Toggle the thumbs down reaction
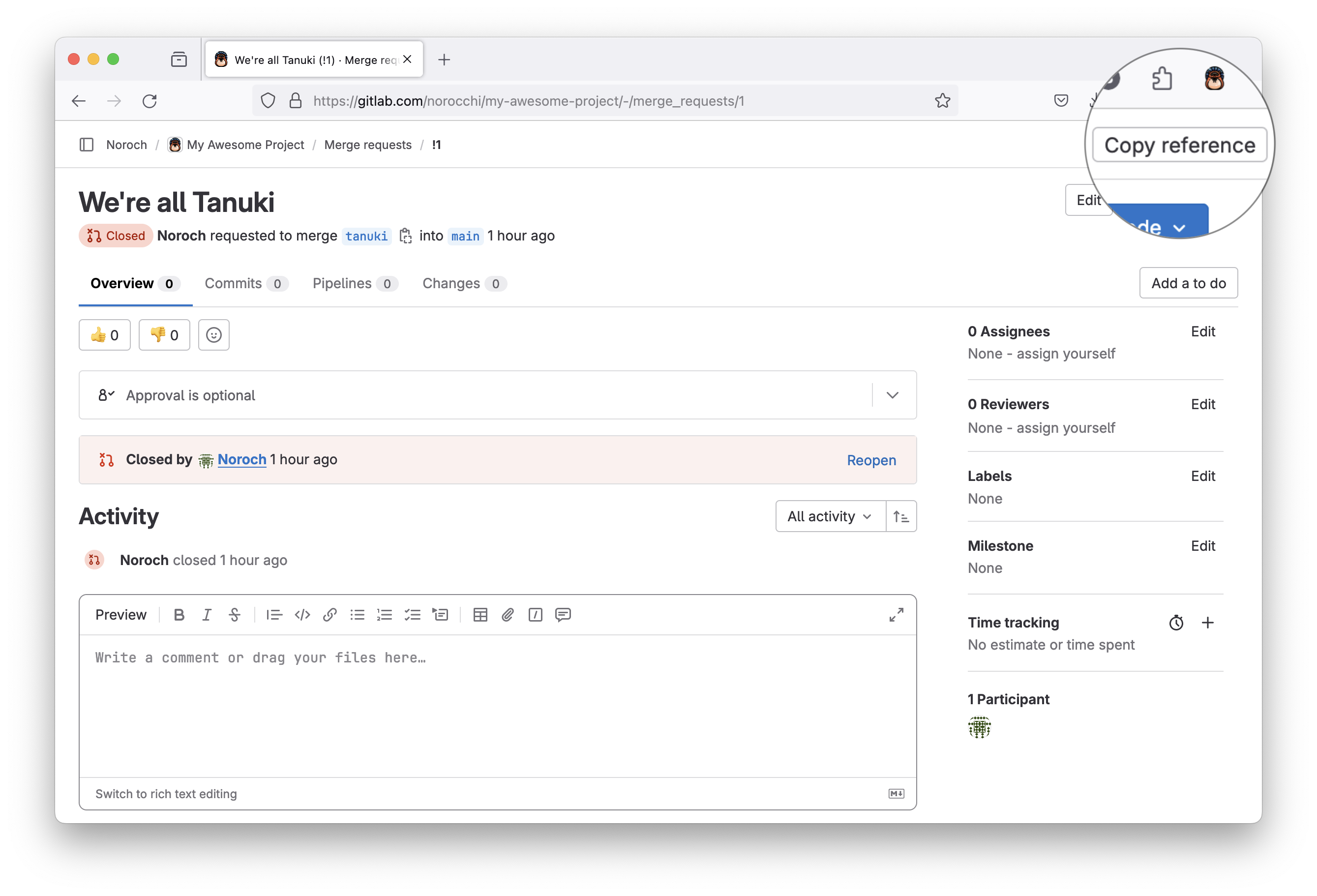The width and height of the screenshot is (1317, 896). click(x=164, y=335)
